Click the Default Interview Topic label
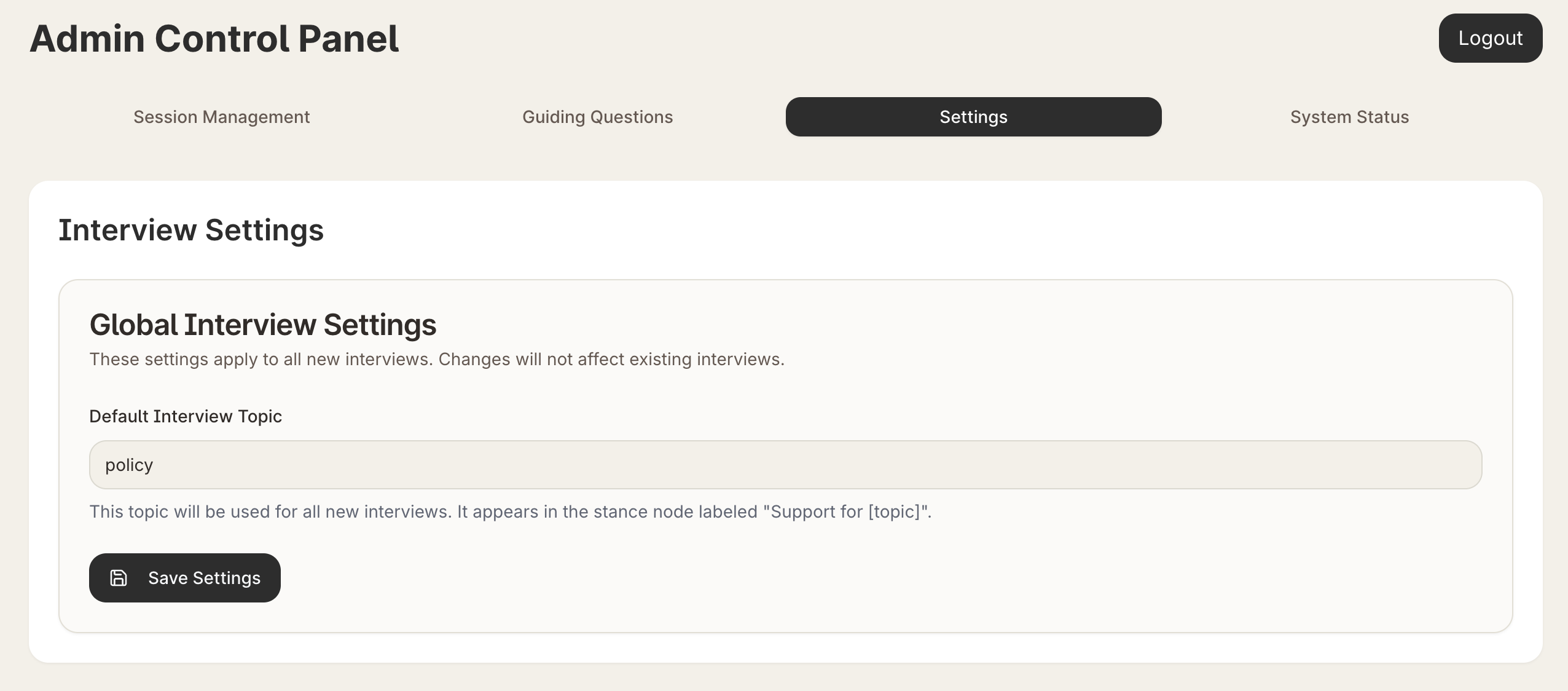Image resolution: width=1568 pixels, height=691 pixels. click(186, 416)
